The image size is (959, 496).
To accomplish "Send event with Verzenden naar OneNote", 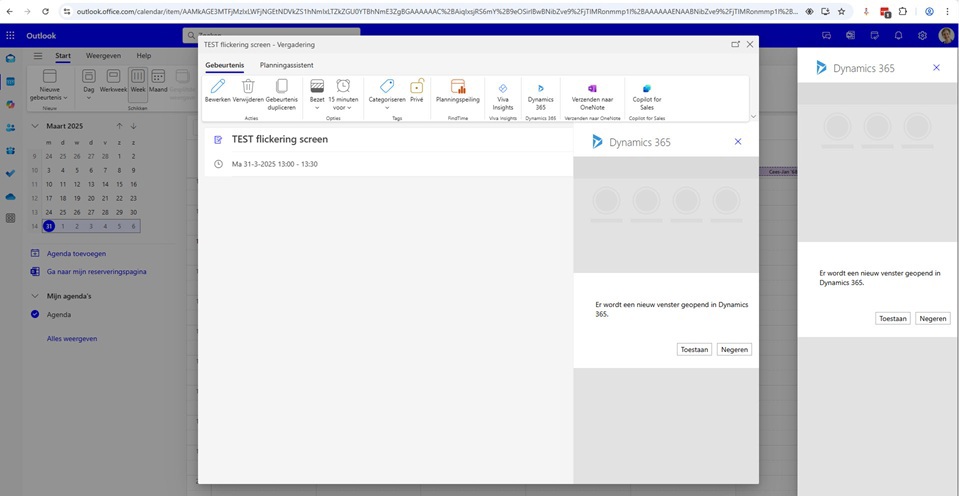I will [x=592, y=97].
